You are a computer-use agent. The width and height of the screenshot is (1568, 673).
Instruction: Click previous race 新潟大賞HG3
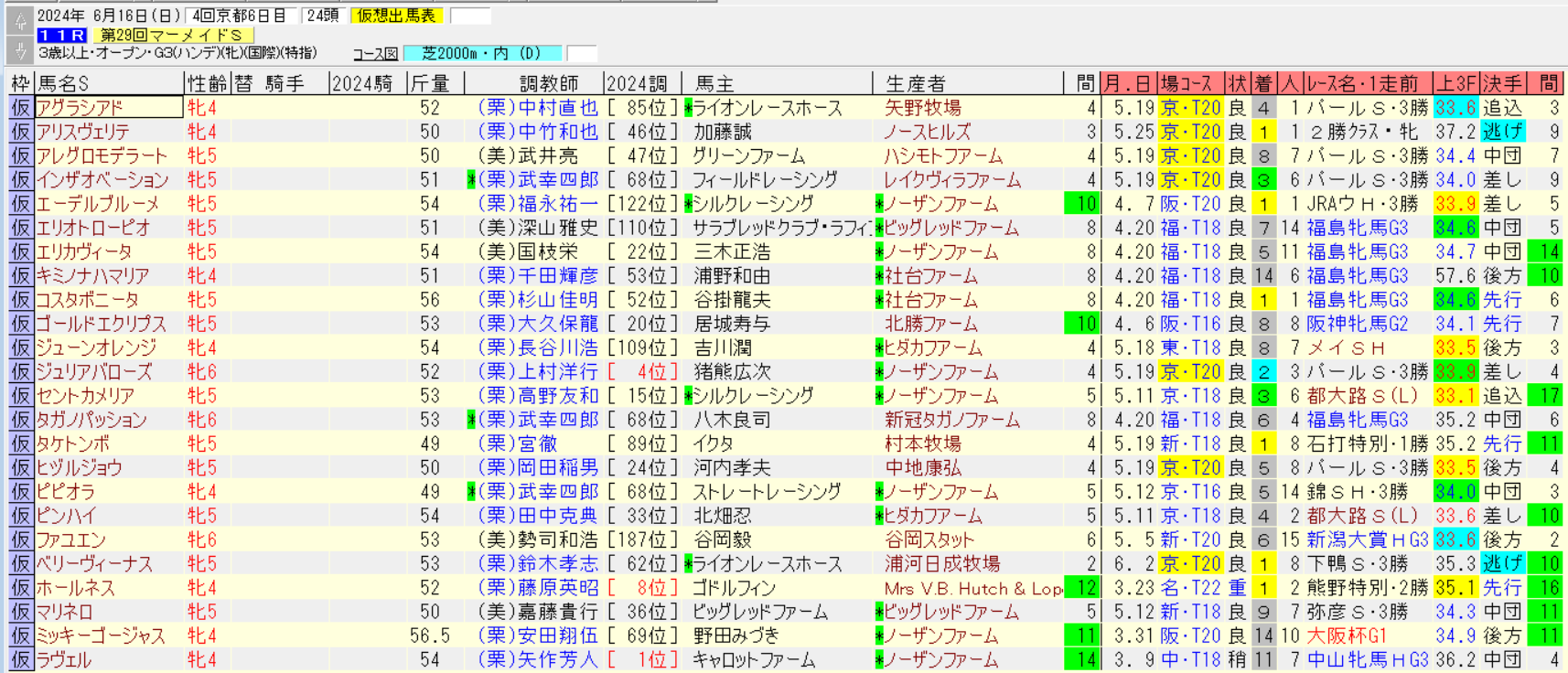pos(1367,539)
